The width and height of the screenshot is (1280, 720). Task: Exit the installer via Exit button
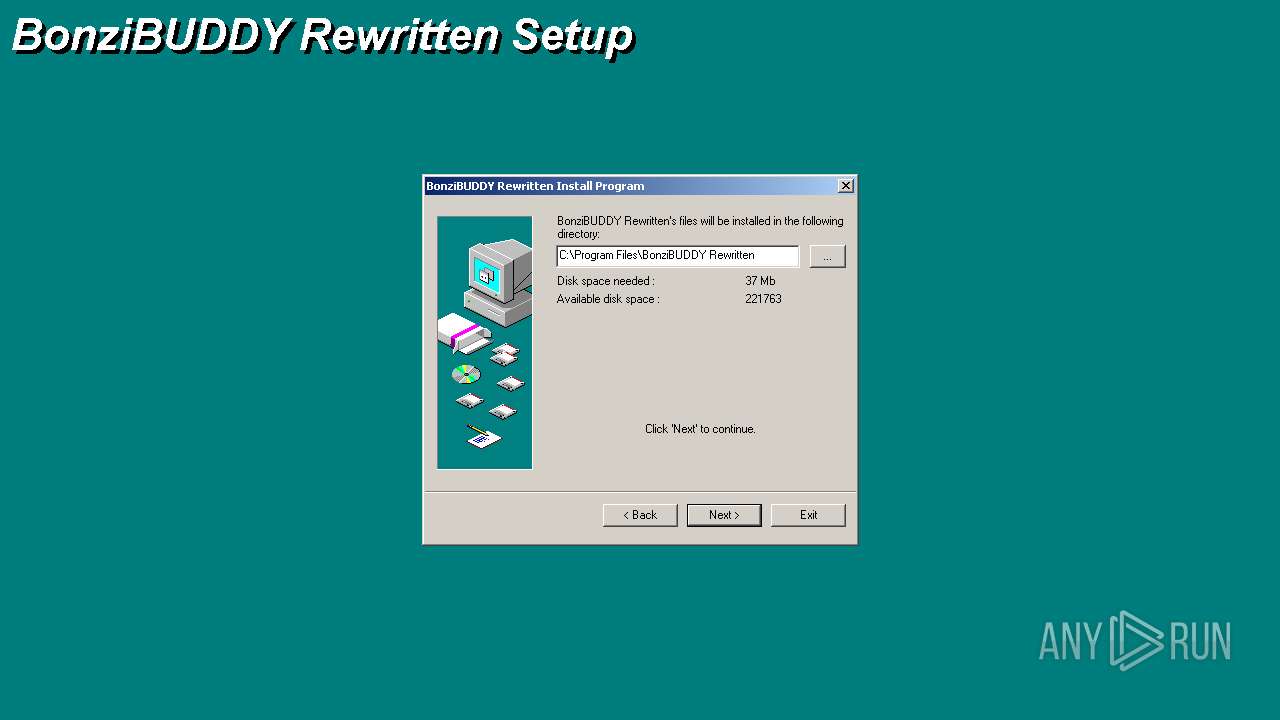pyautogui.click(x=808, y=515)
